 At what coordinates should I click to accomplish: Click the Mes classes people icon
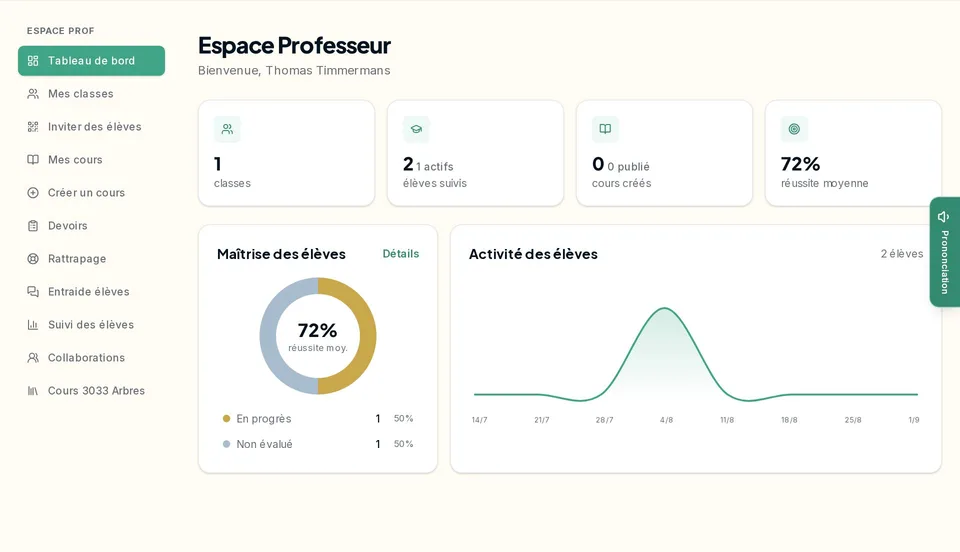pyautogui.click(x=33, y=94)
